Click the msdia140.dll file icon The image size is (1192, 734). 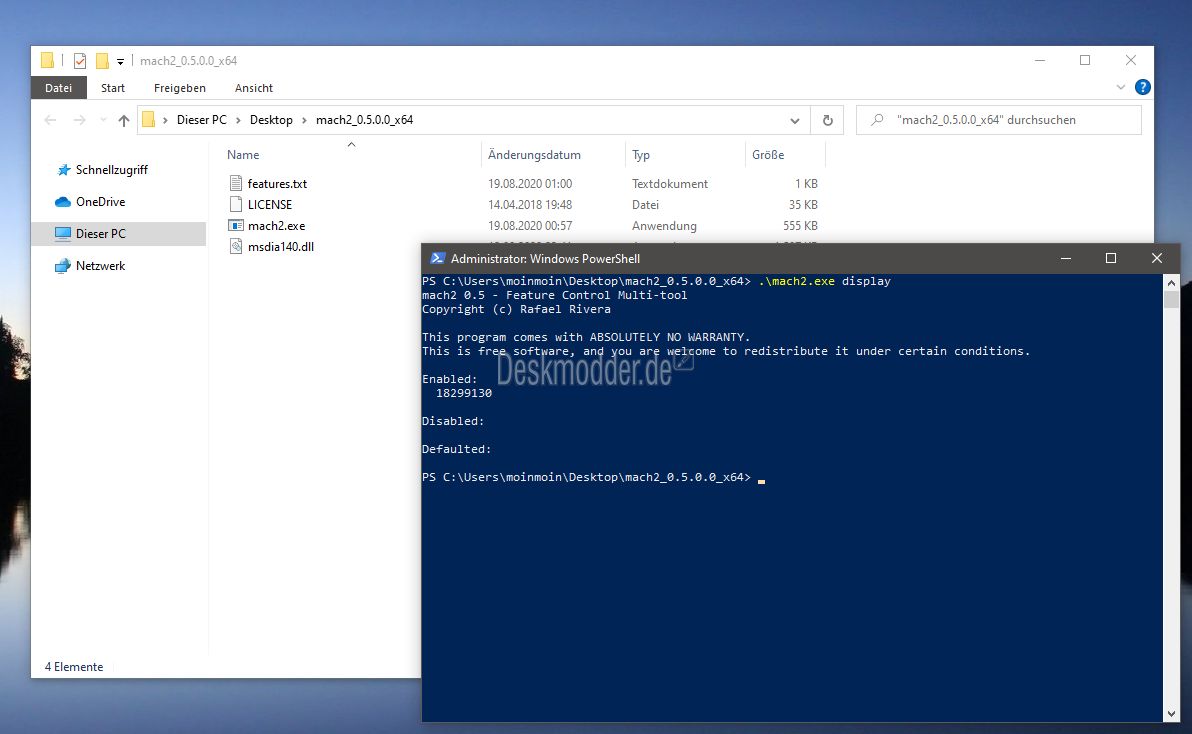coord(236,246)
